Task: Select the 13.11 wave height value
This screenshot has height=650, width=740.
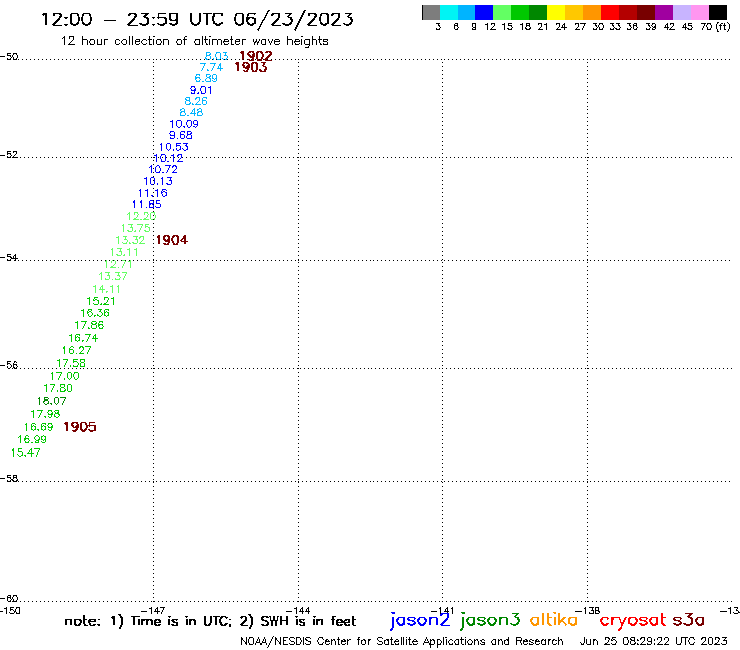Action: (x=124, y=252)
